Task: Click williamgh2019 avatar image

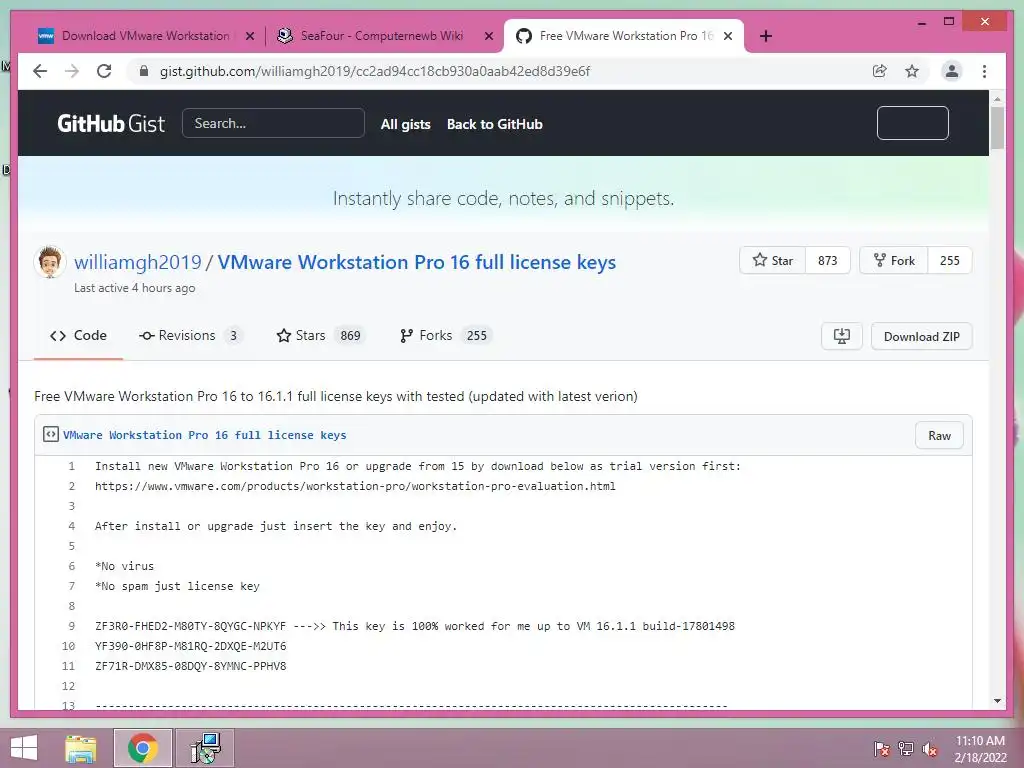Action: pos(50,262)
